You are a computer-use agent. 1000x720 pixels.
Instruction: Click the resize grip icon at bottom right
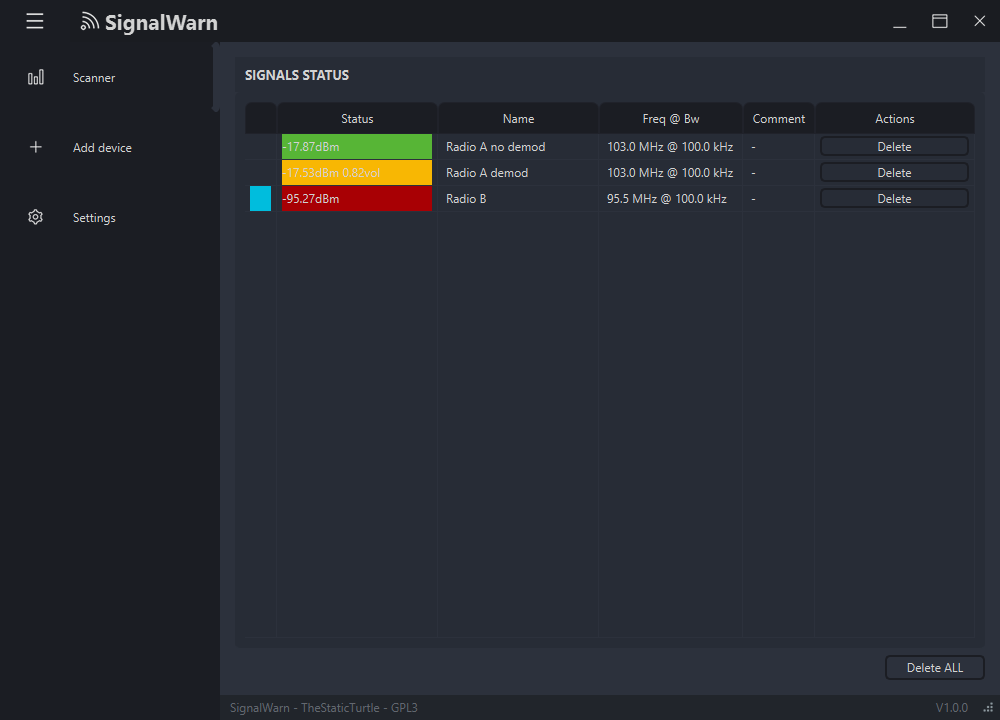(x=989, y=707)
